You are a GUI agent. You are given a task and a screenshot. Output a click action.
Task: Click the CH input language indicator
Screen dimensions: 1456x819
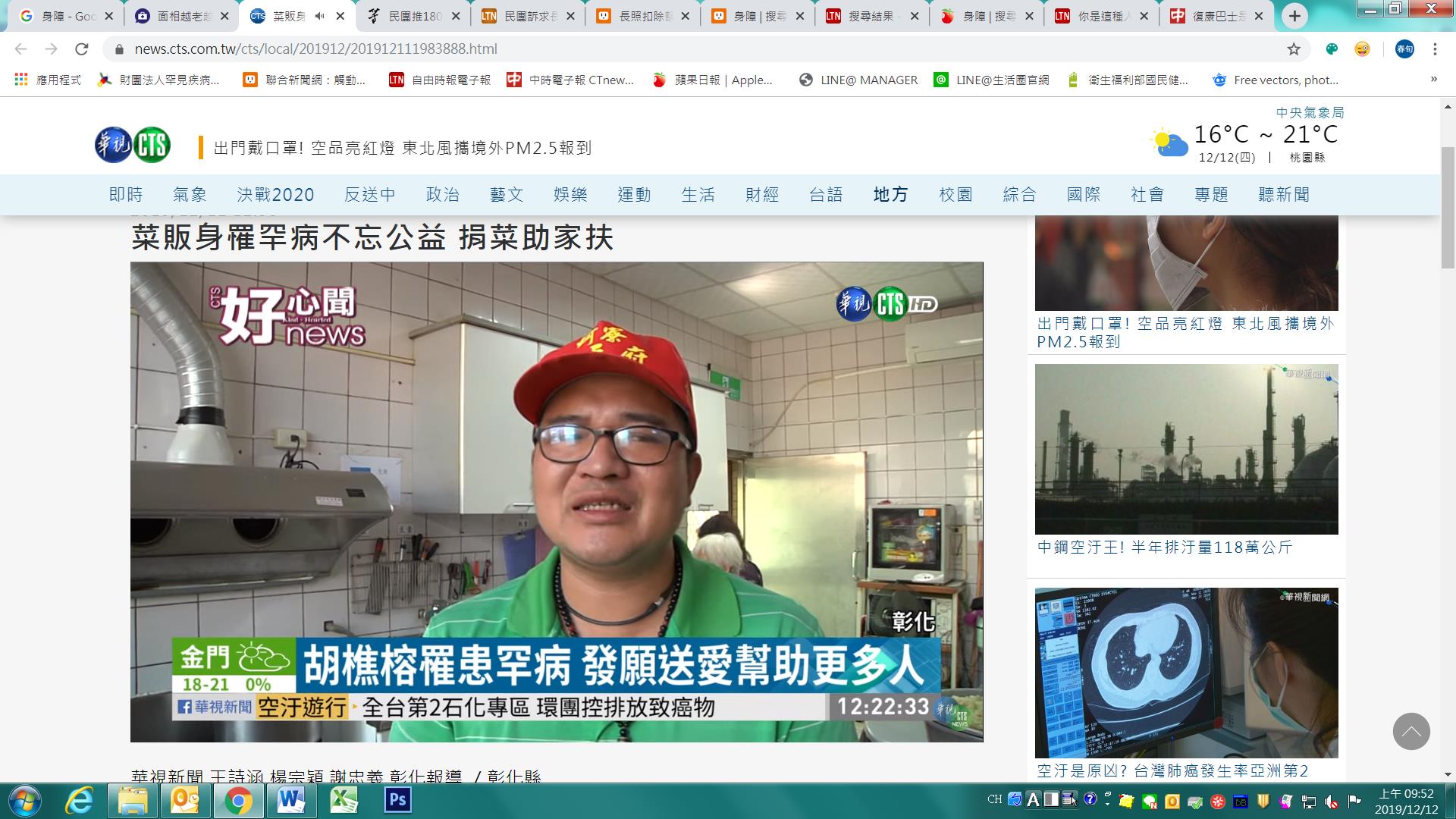tap(994, 799)
